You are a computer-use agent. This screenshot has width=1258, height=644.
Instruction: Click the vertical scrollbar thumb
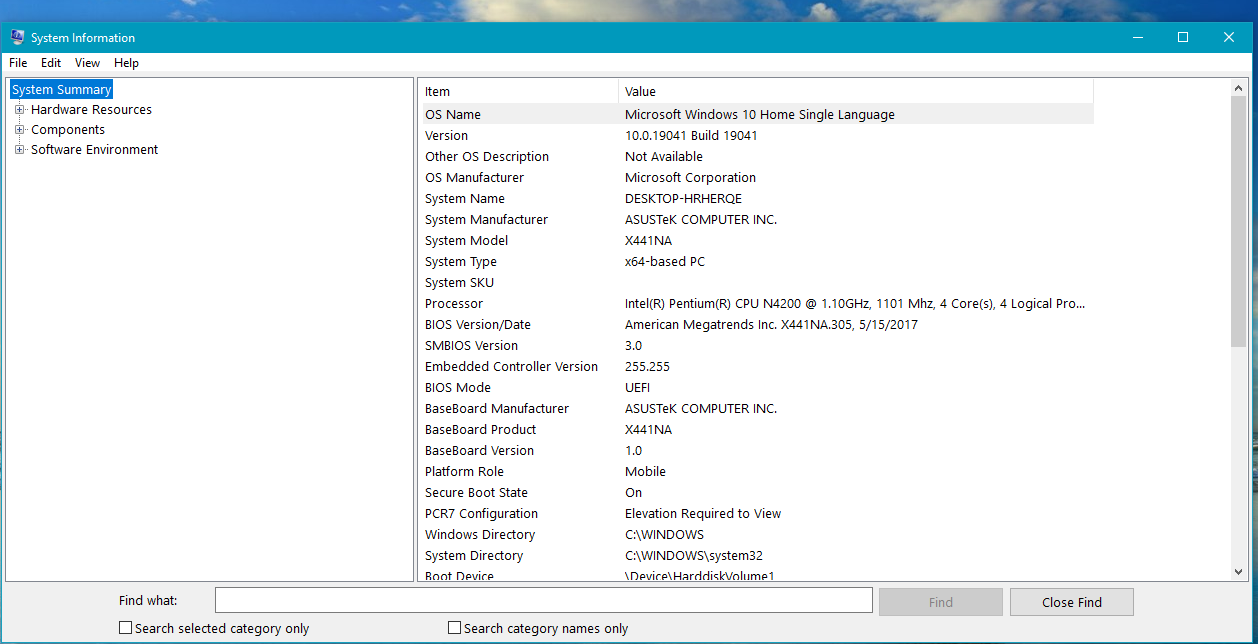point(1240,222)
